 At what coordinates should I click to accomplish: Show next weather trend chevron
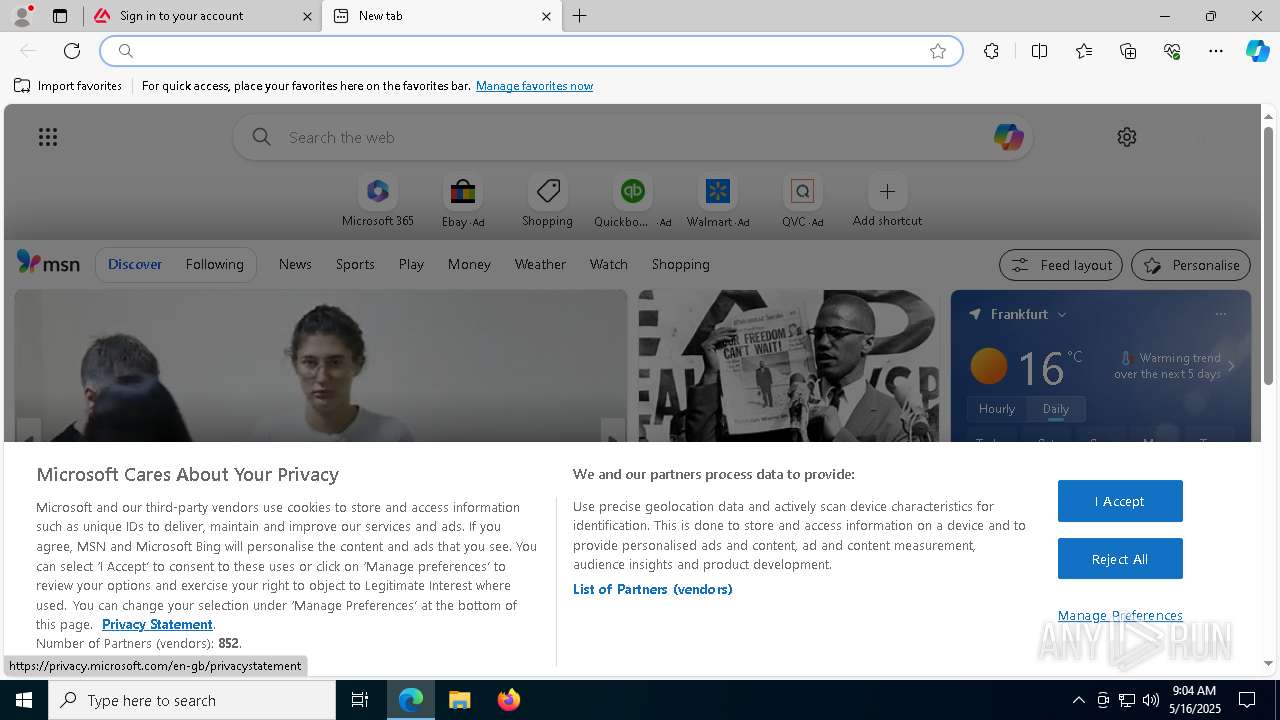[x=1231, y=367]
